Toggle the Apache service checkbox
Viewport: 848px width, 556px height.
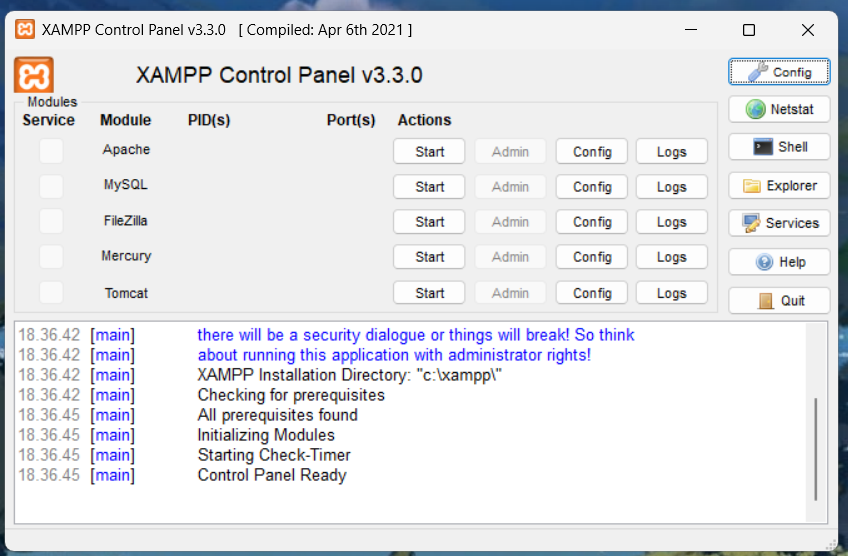pyautogui.click(x=51, y=151)
